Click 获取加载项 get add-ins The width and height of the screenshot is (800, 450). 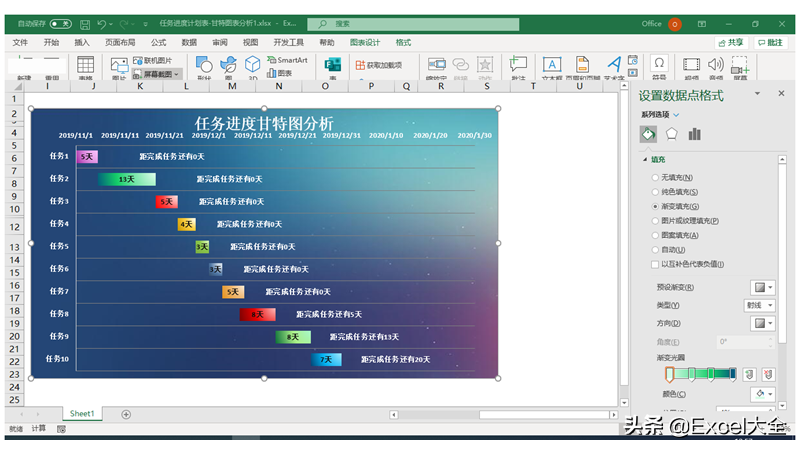click(x=379, y=65)
